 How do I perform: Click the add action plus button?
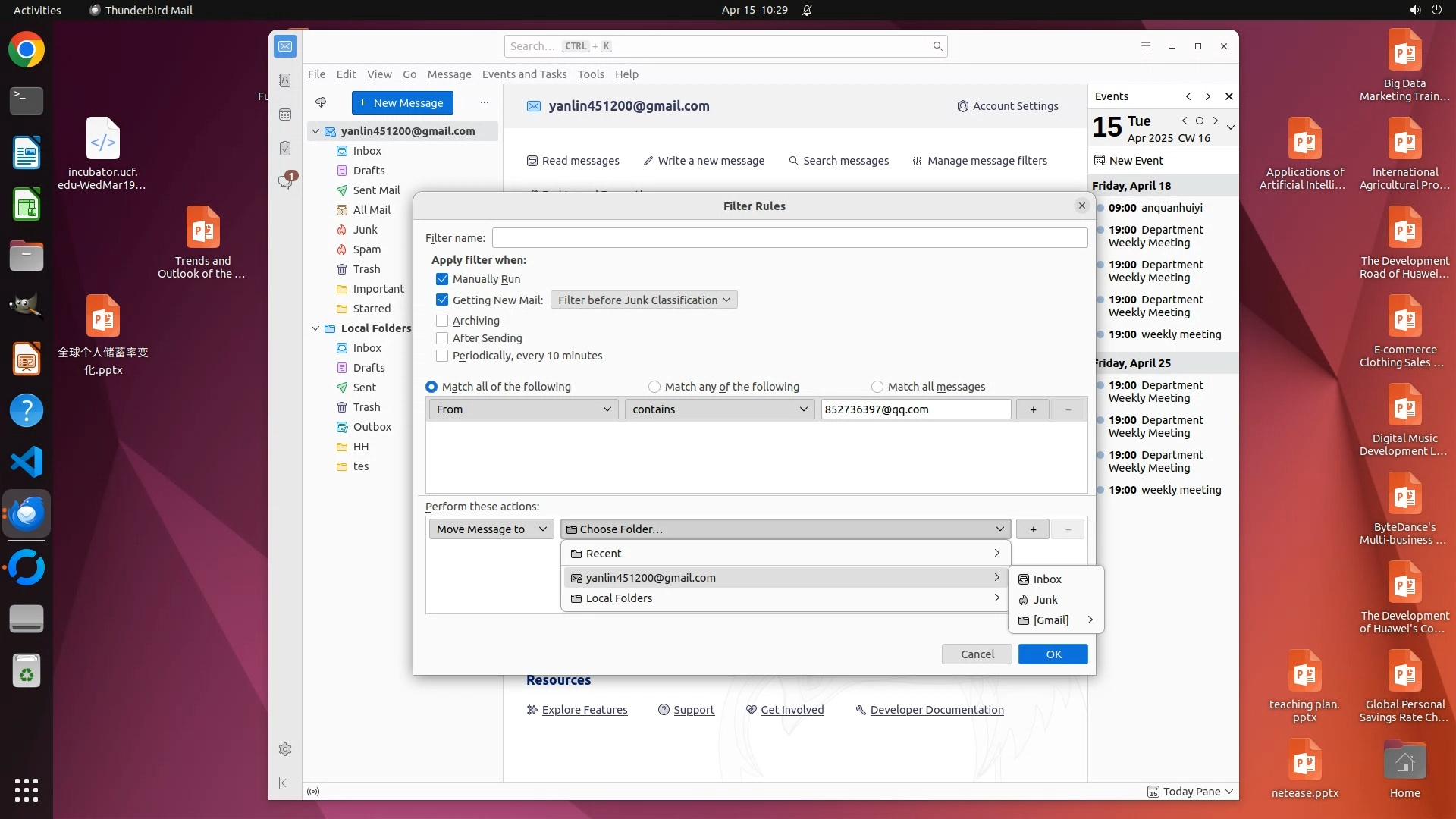[1033, 529]
